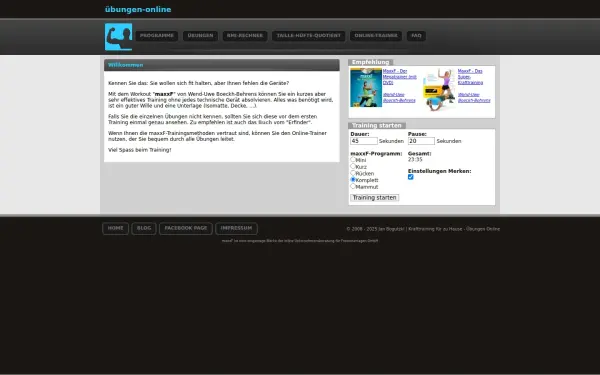
Task: Click the Training starten button
Action: (x=375, y=197)
